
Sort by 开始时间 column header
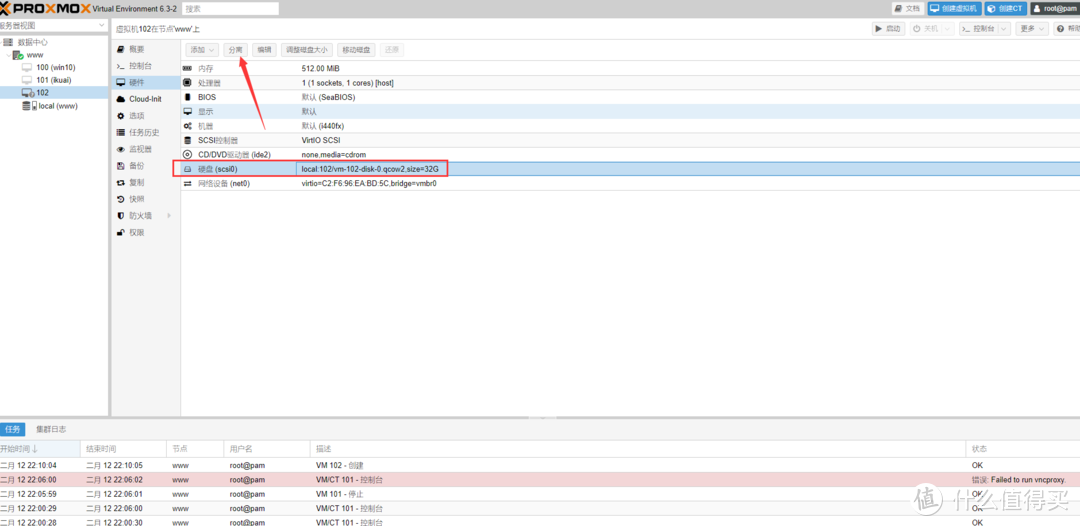[20, 449]
